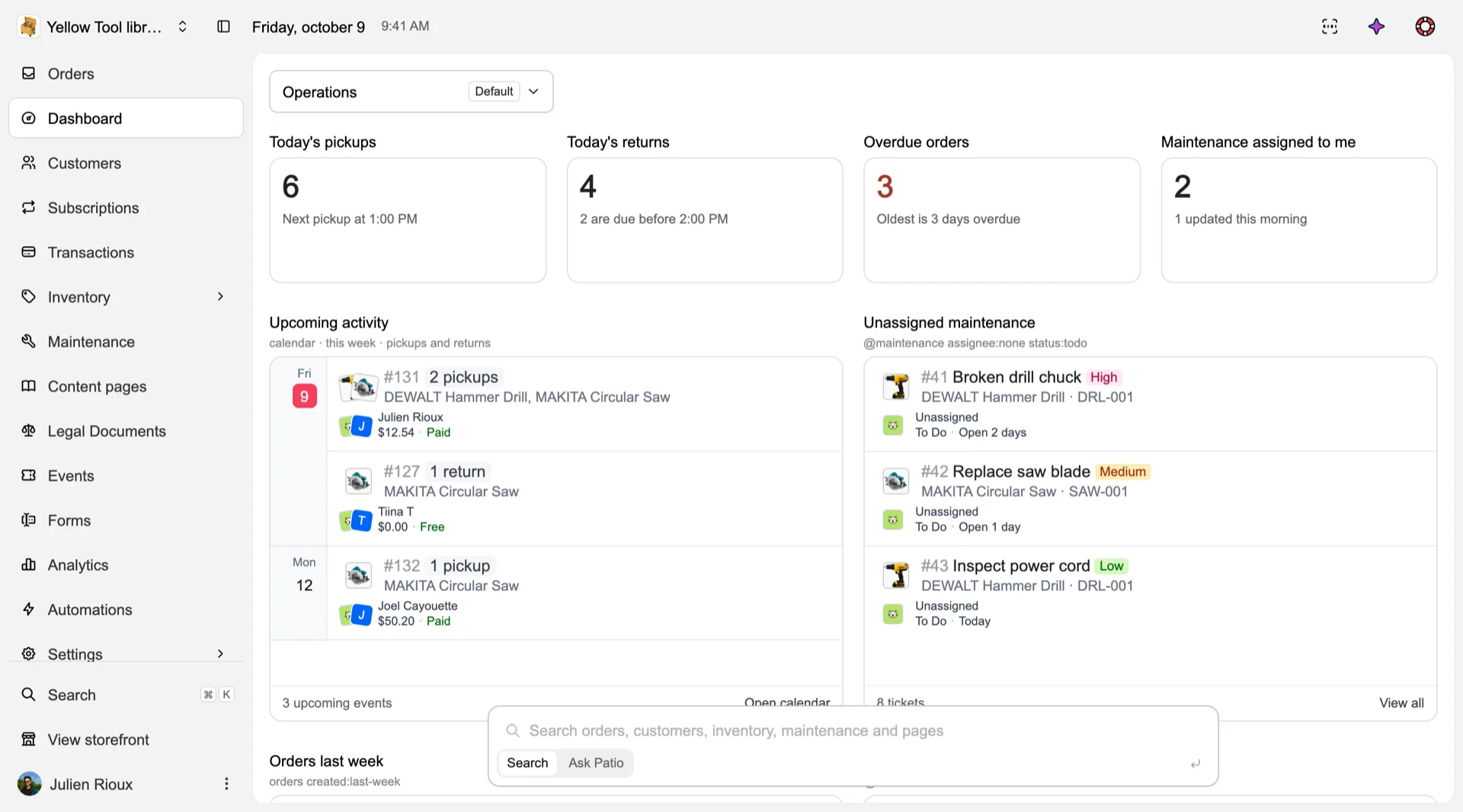The width and height of the screenshot is (1463, 812).
Task: Open Maintenance assigned to me card
Action: [1299, 220]
